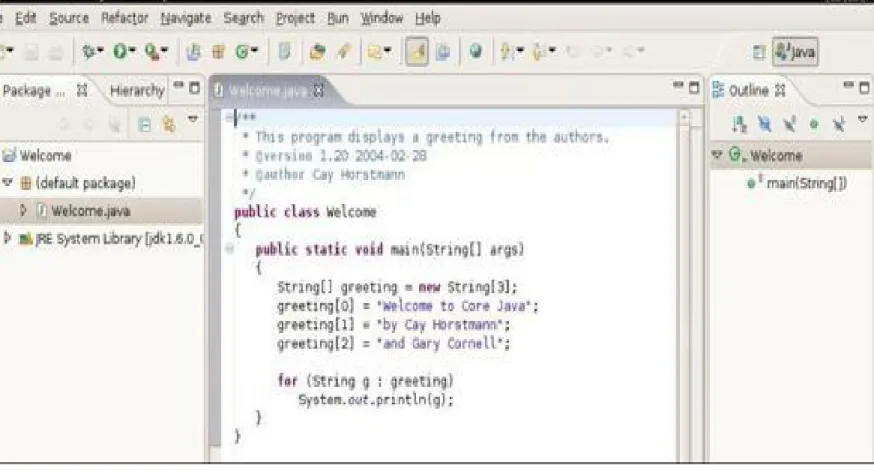Toggle Hide Local Types in Outline toolbar
874x471 pixels.
coord(839,124)
